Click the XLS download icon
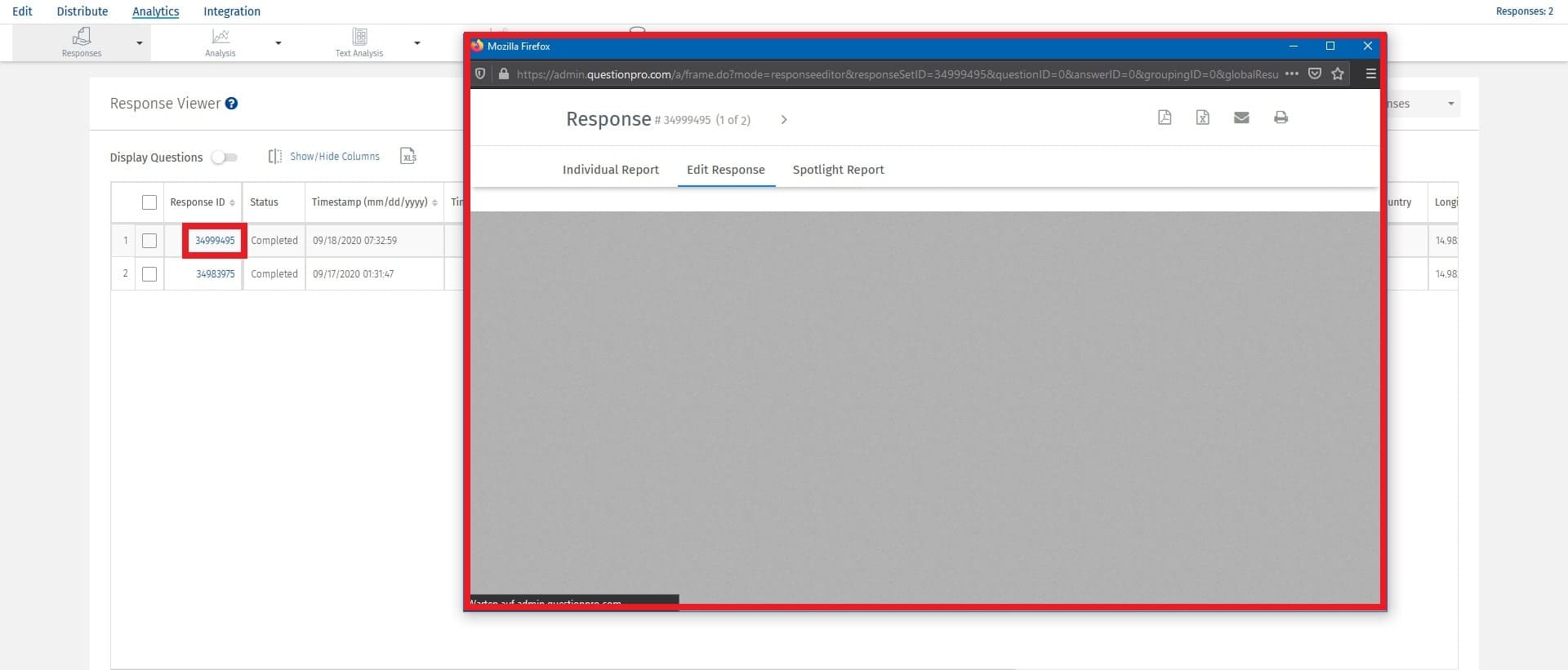 (x=408, y=156)
